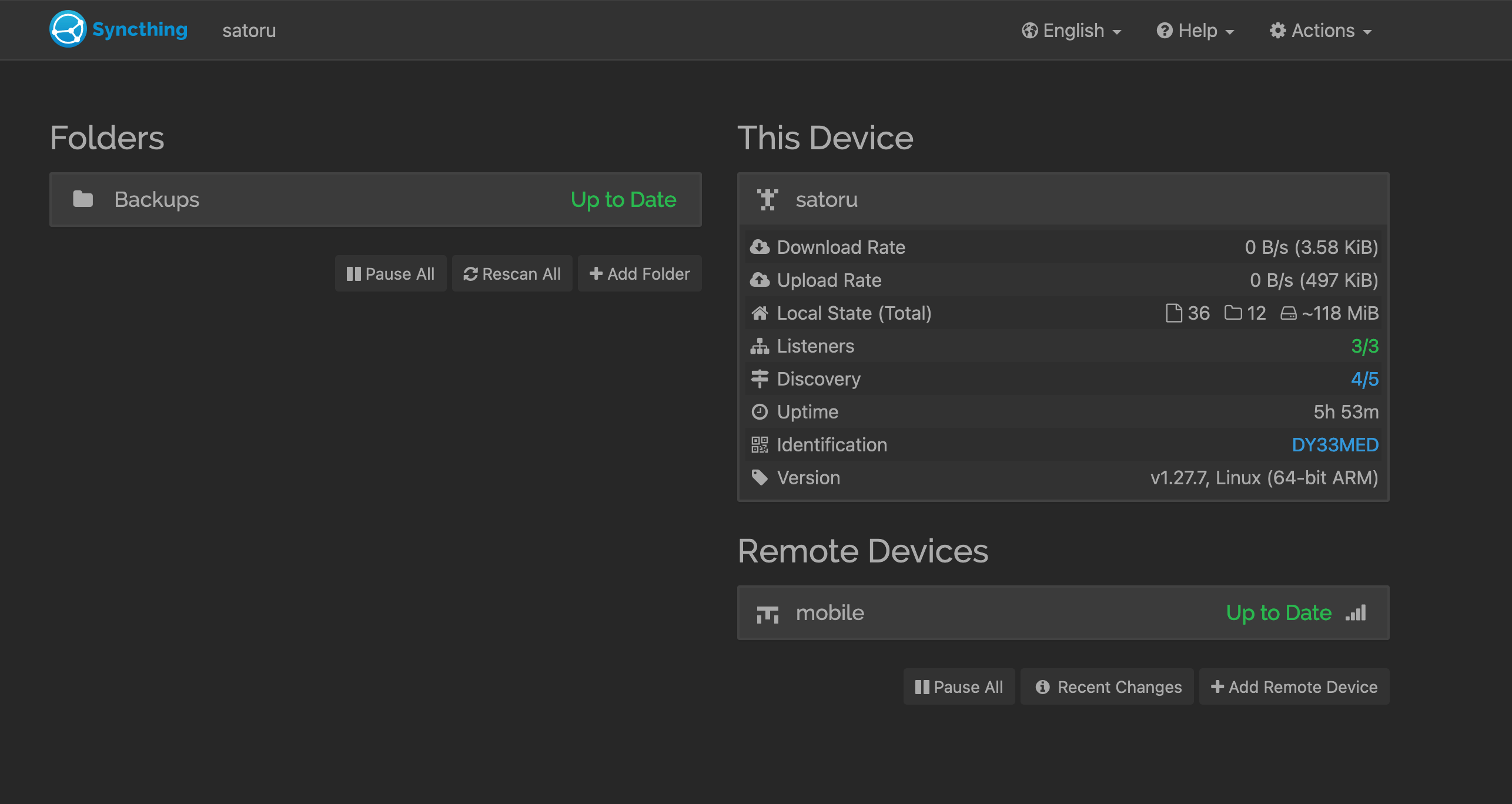Pause All folders
This screenshot has height=804, width=1512.
[391, 274]
